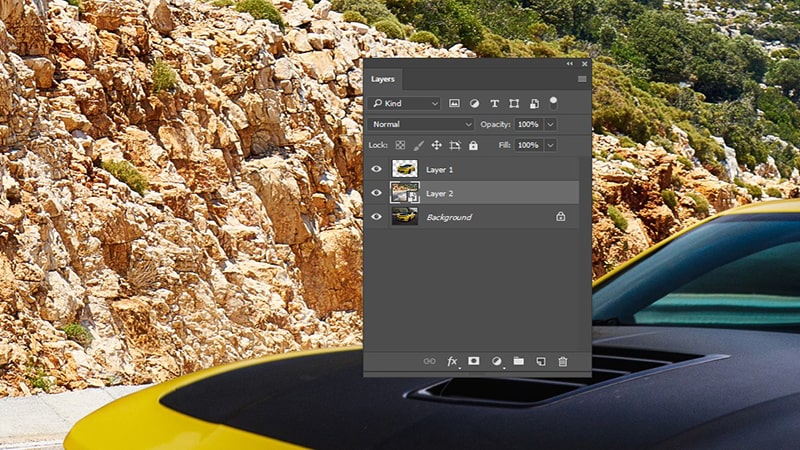Hide Layer 2 with its eye icon
The image size is (800, 450).
(x=377, y=193)
